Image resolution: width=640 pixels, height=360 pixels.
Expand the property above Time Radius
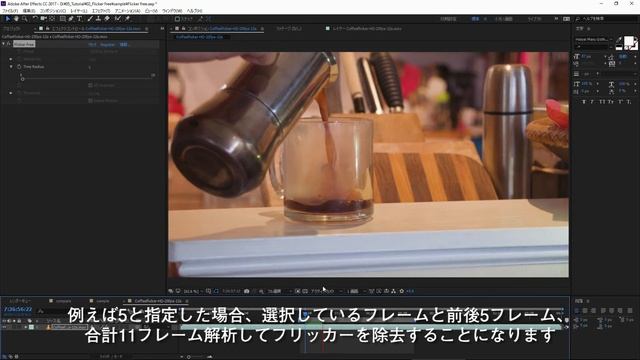pyautogui.click(x=11, y=59)
